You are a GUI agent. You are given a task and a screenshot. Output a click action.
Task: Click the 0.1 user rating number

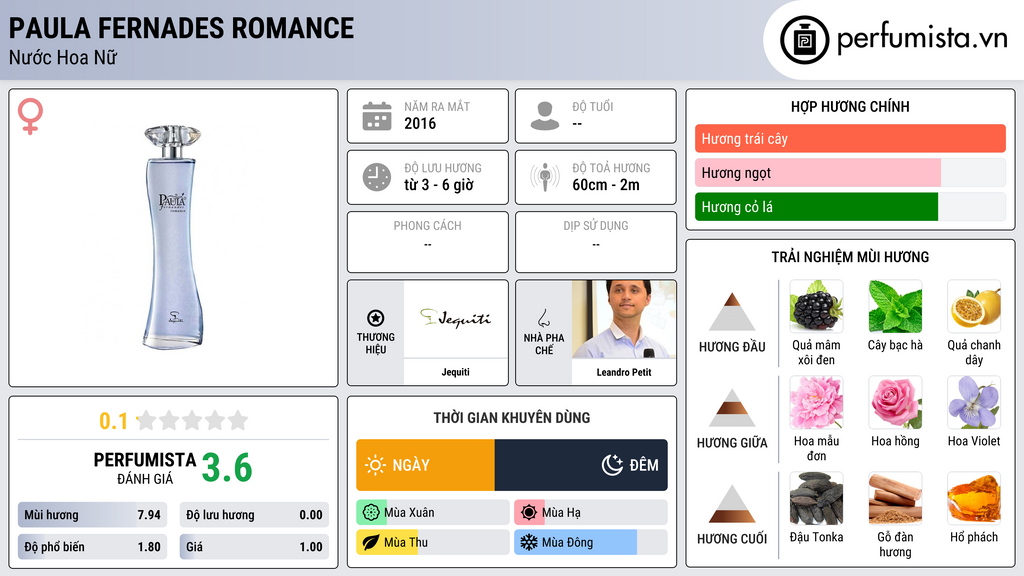(x=113, y=421)
